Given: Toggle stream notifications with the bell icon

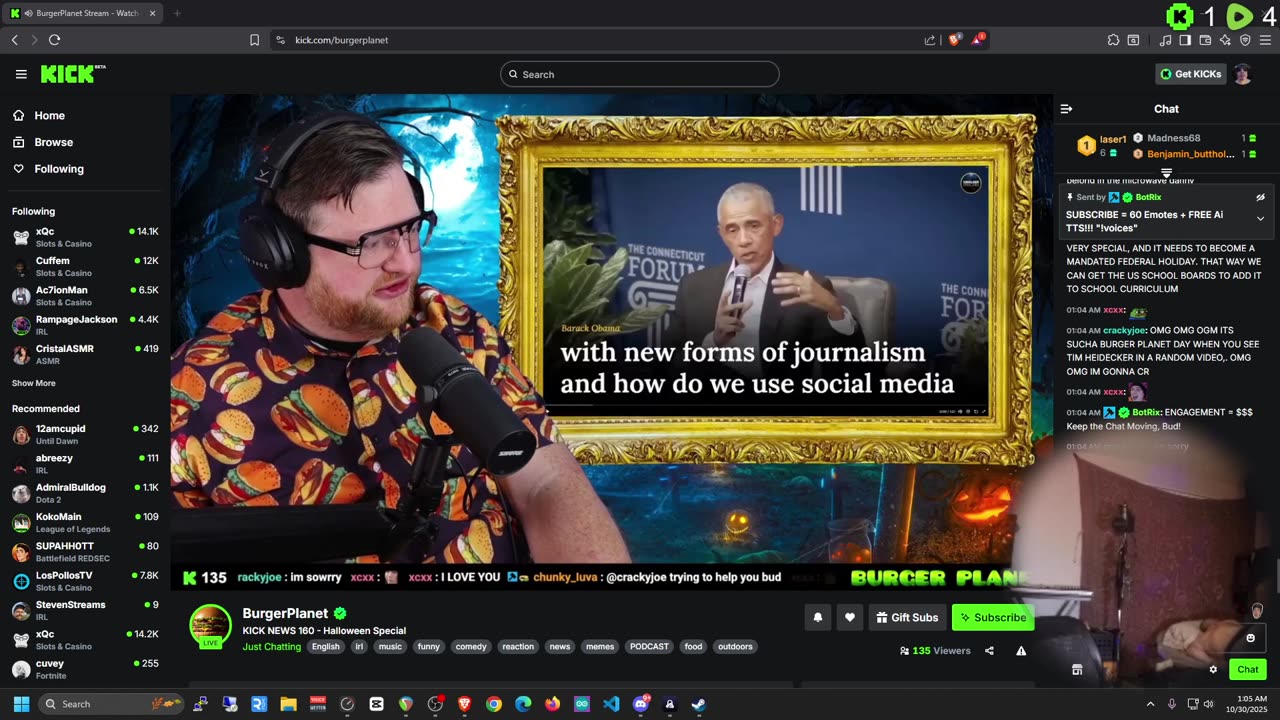Looking at the screenshot, I should click(x=817, y=618).
